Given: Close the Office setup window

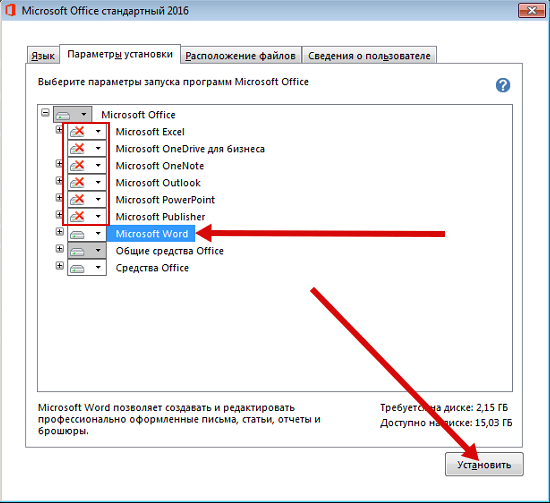Looking at the screenshot, I should (532, 11).
